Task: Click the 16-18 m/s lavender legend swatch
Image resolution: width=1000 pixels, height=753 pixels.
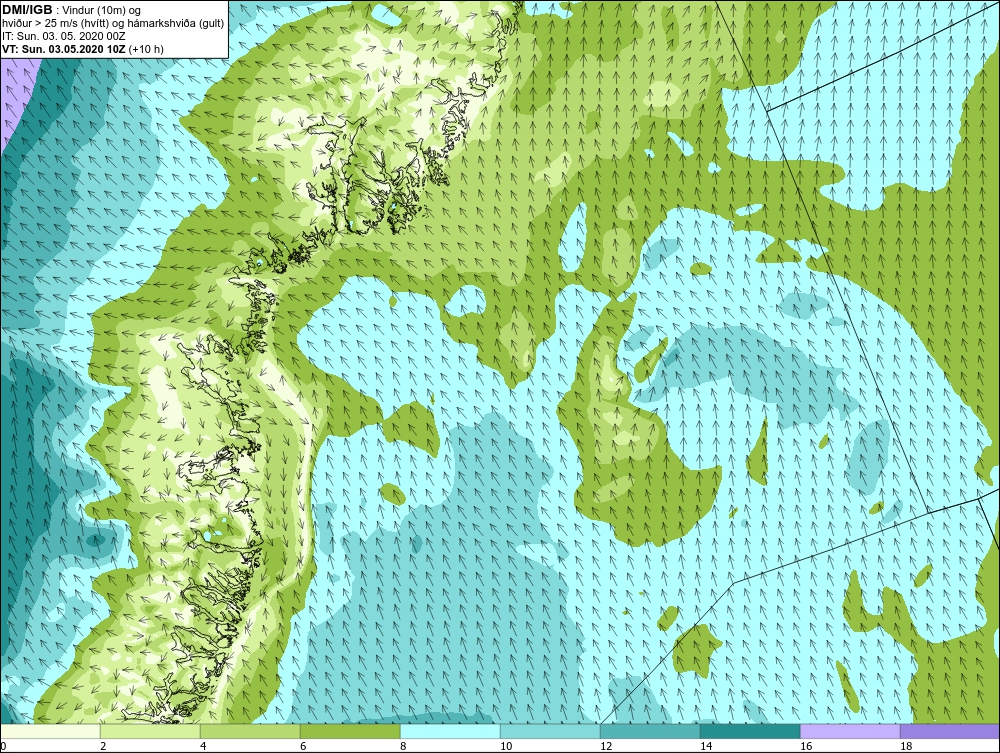Action: (850, 731)
